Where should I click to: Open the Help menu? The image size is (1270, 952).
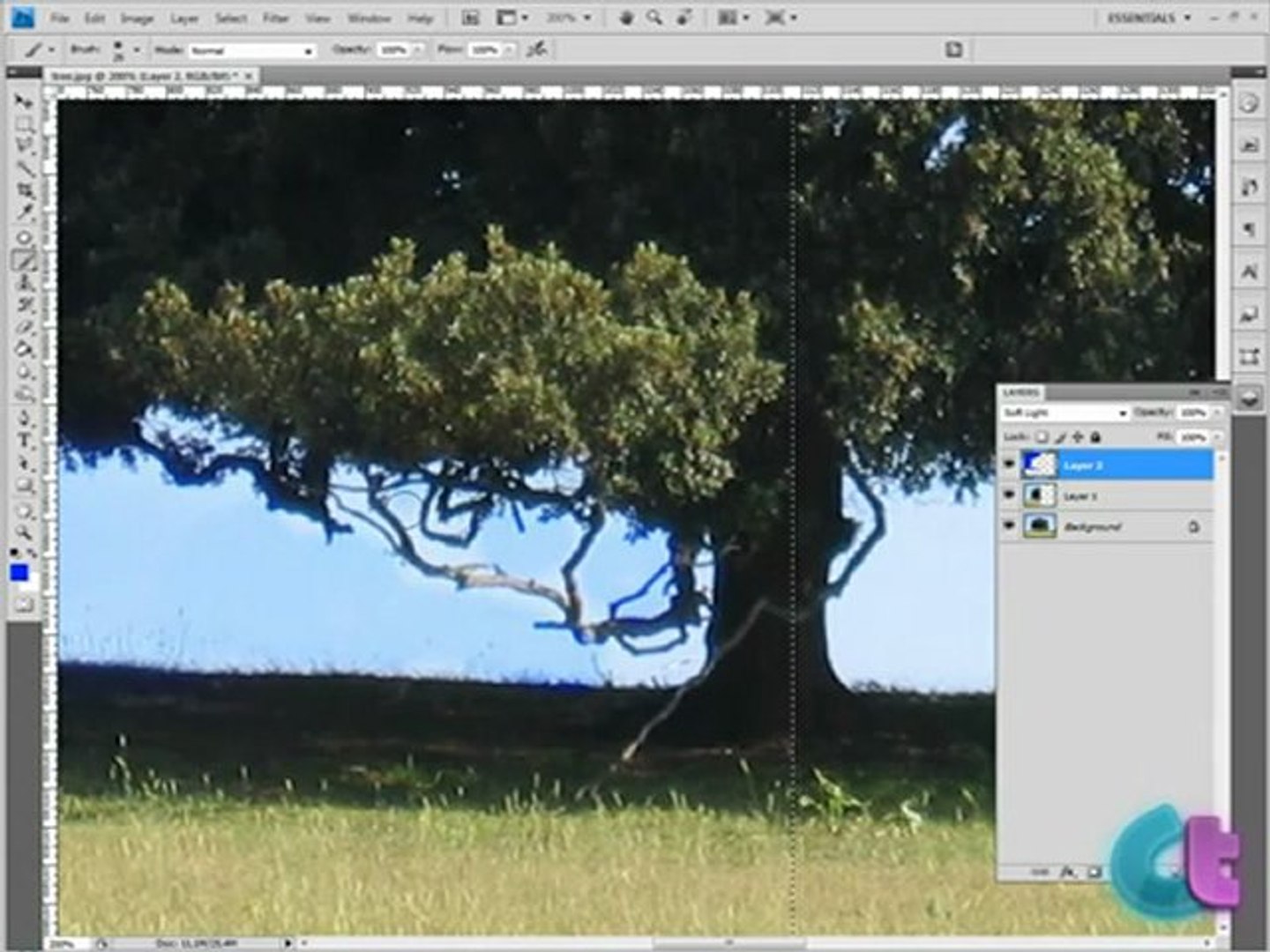tap(420, 18)
